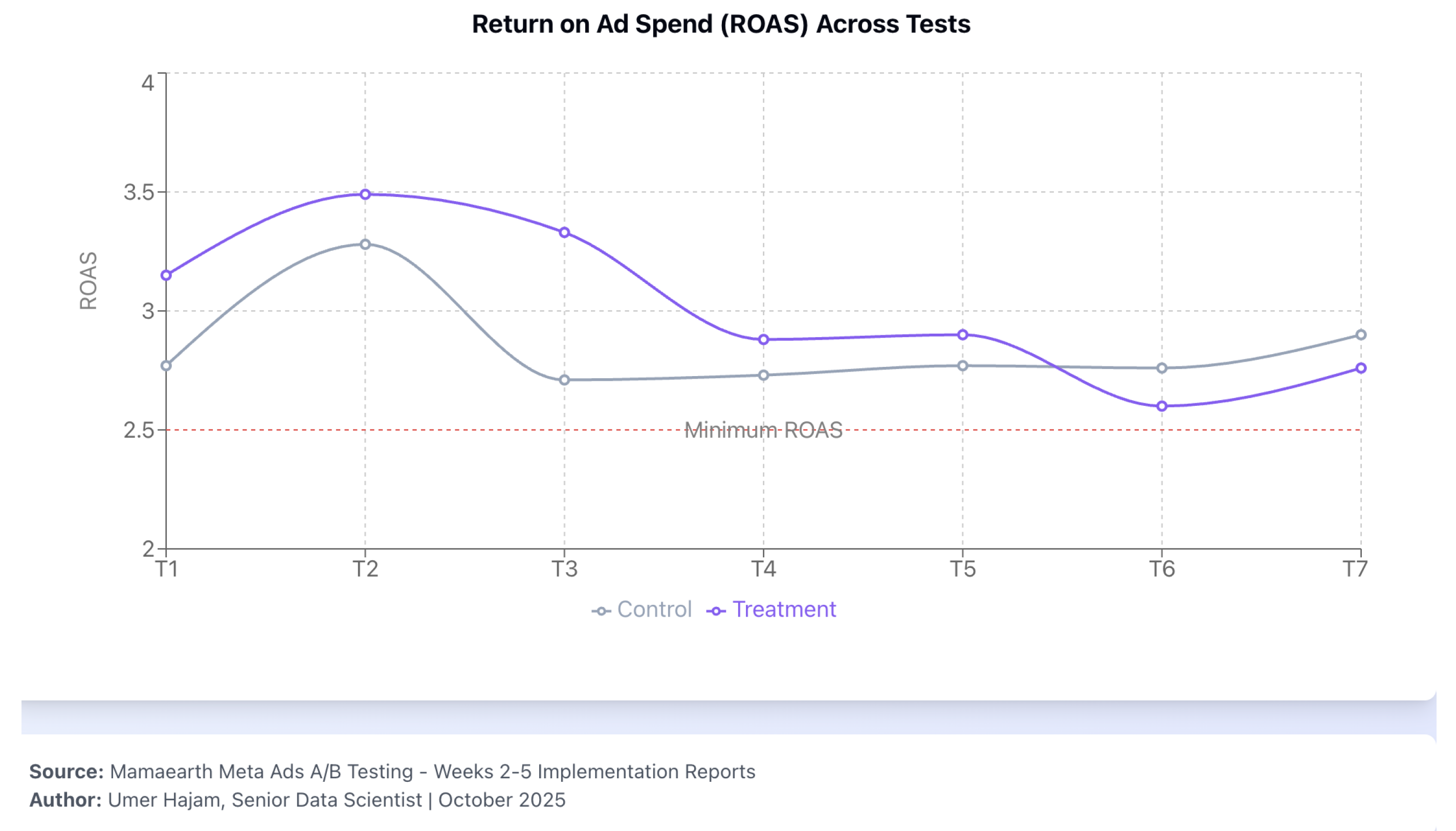The height and width of the screenshot is (831, 1456).
Task: Select the Treatment point at T6
Action: [x=1162, y=406]
